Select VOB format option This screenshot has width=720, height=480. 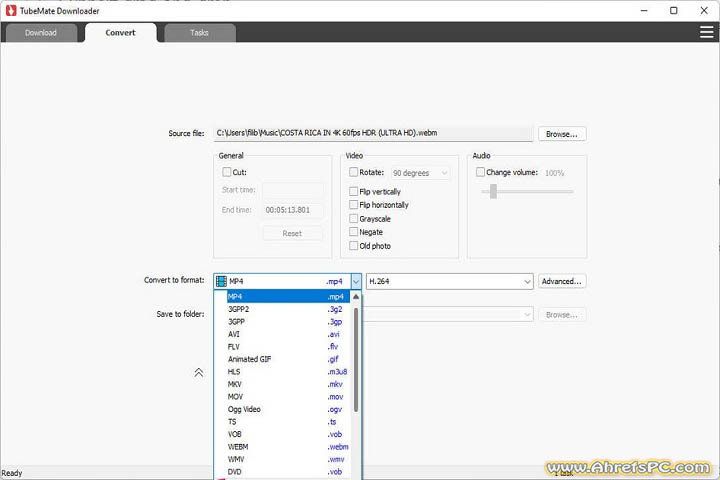288,434
